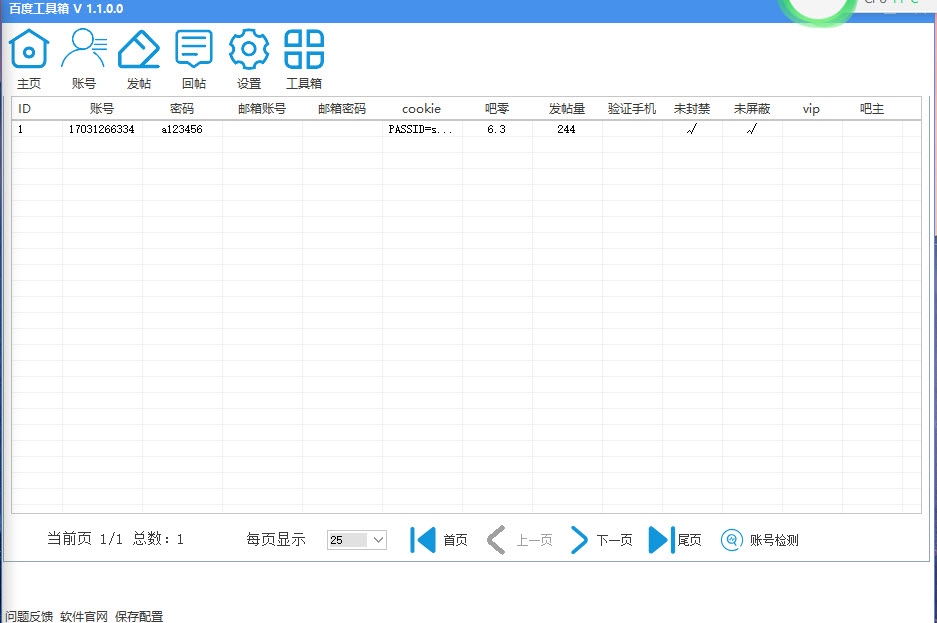
Task: Open the 主页 home icon
Action: click(29, 59)
